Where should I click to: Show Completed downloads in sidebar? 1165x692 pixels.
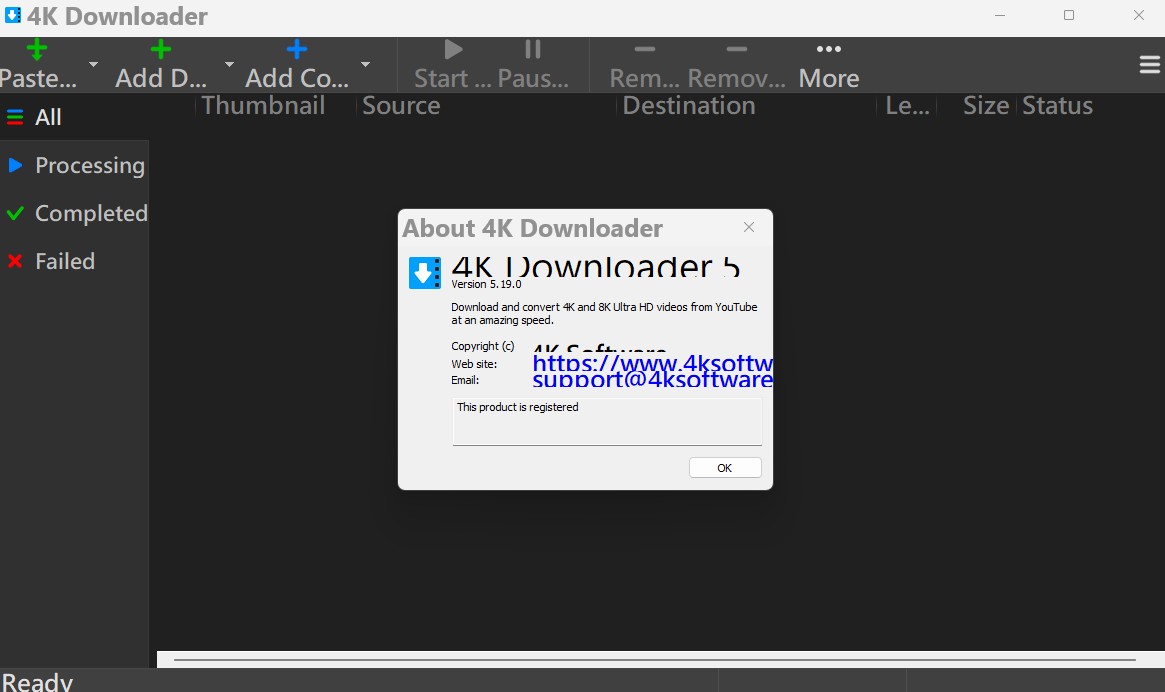point(90,214)
